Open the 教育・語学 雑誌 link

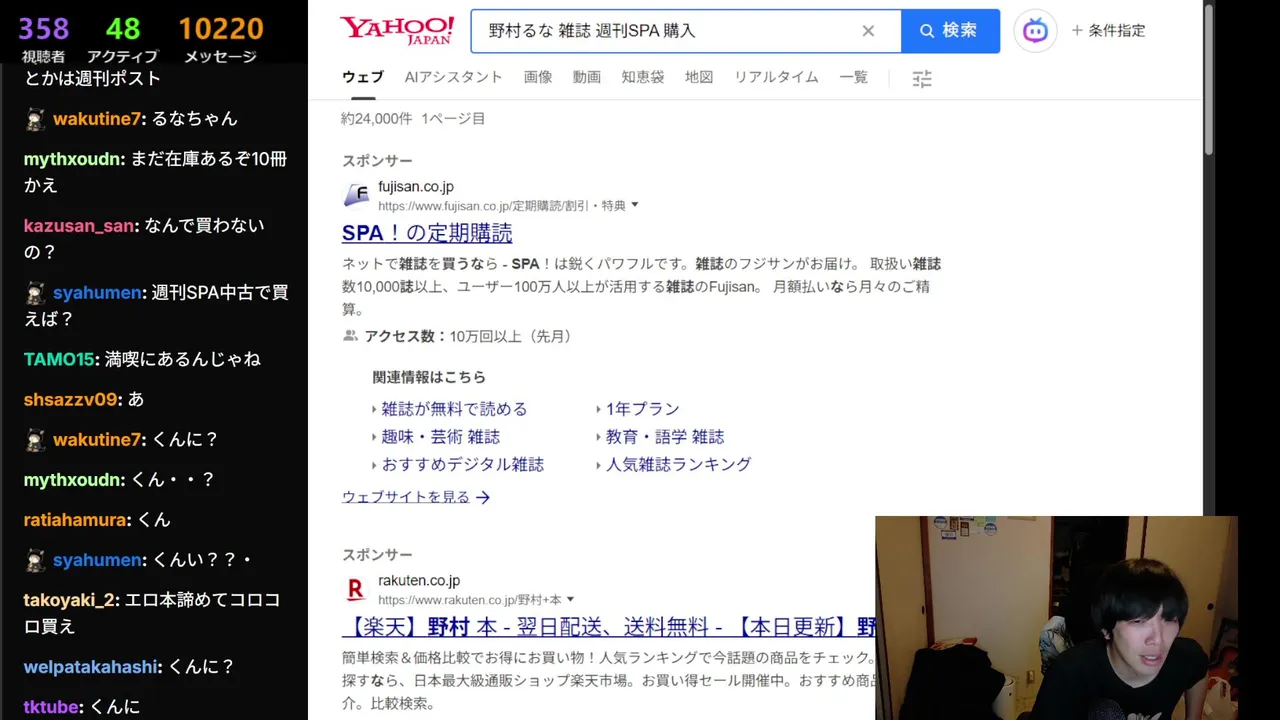pos(664,437)
